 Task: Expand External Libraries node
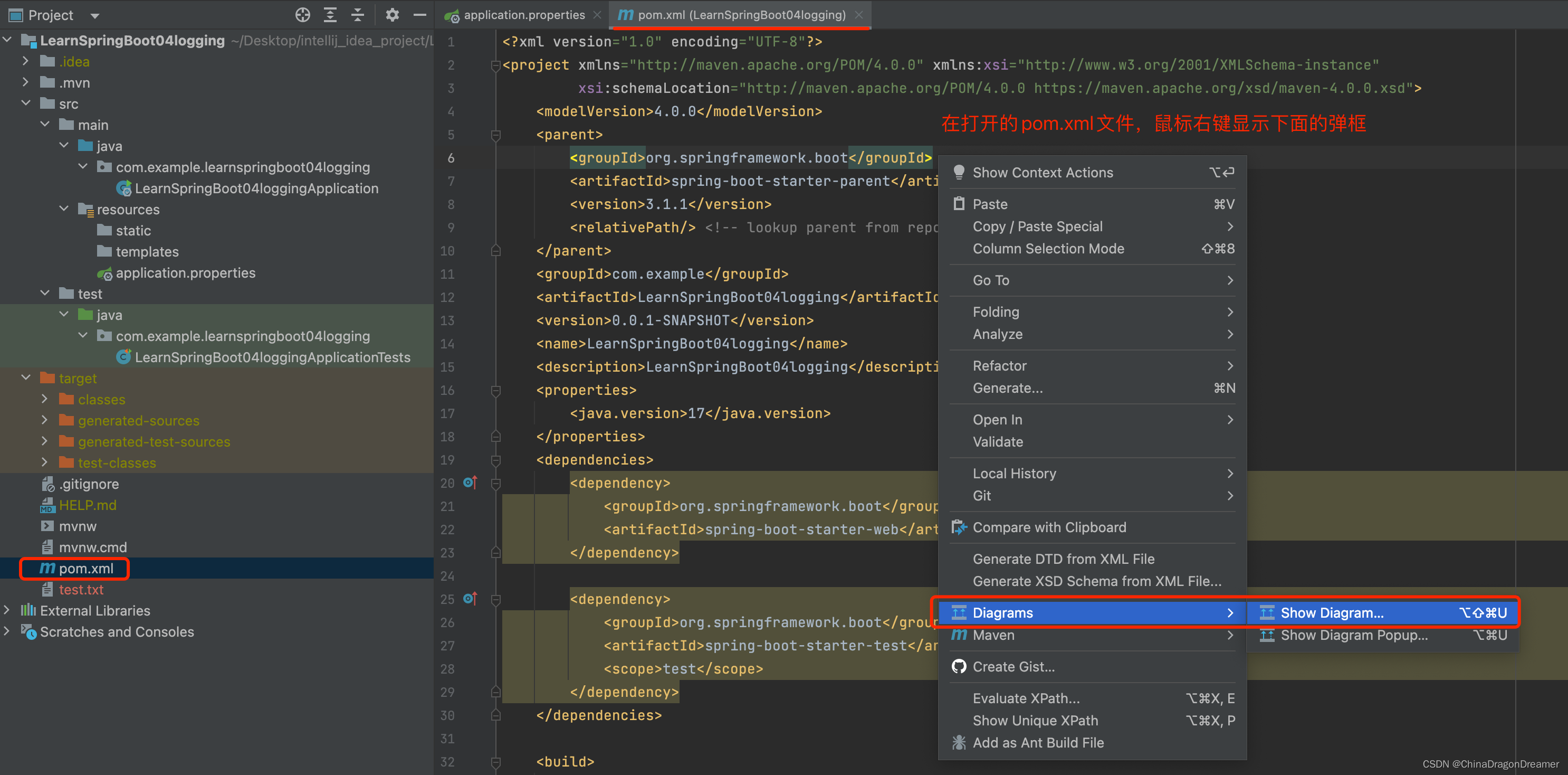(7, 610)
